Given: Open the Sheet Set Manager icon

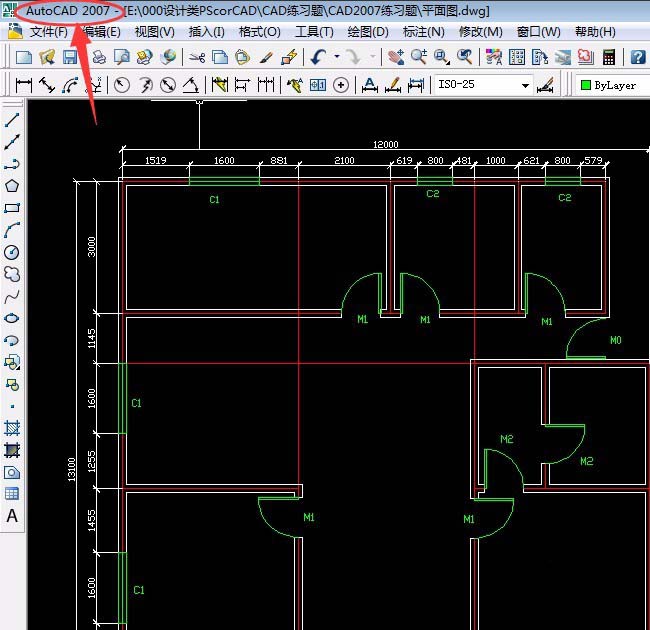Looking at the screenshot, I should pos(563,57).
